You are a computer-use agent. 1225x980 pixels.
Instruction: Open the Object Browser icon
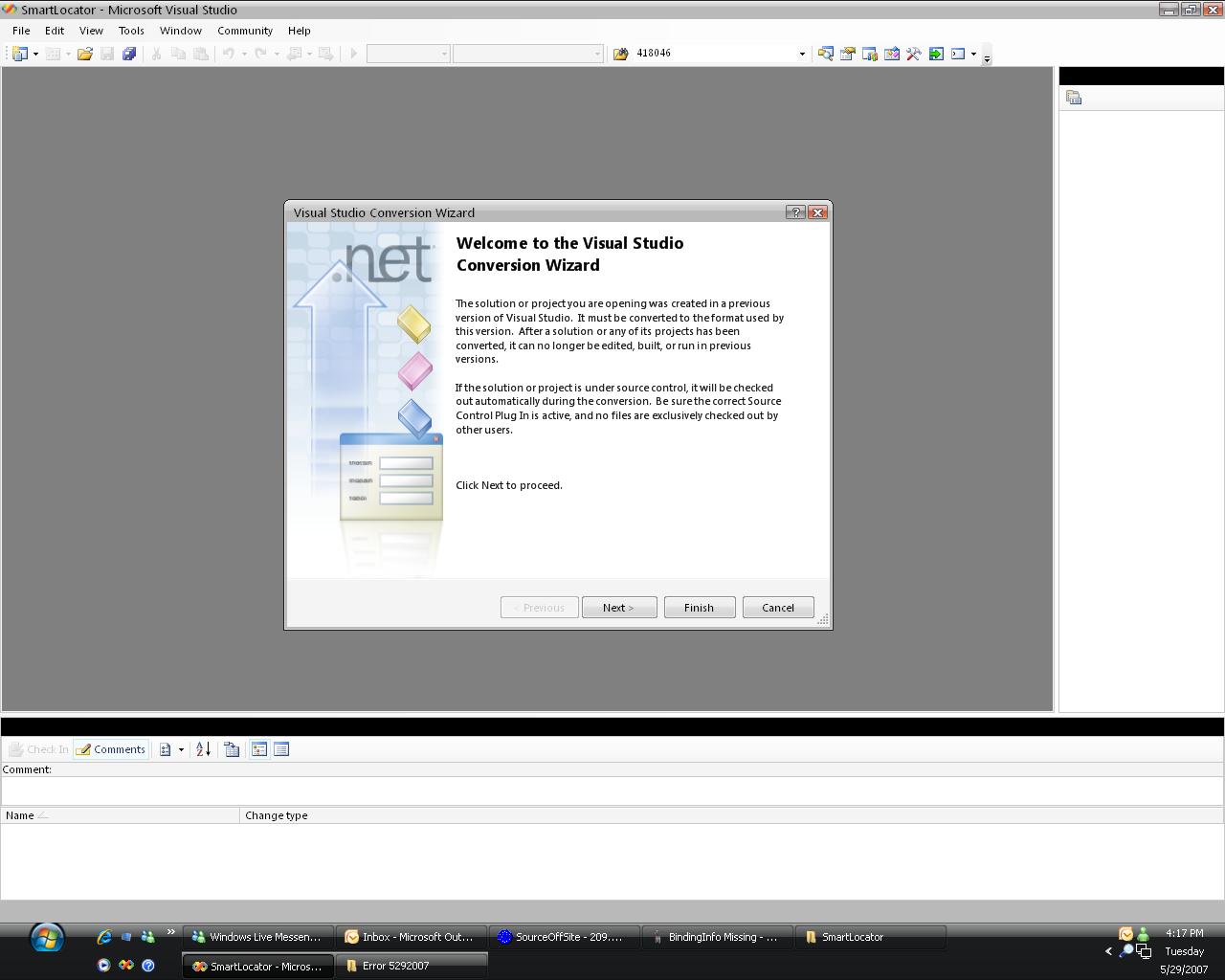[869, 54]
